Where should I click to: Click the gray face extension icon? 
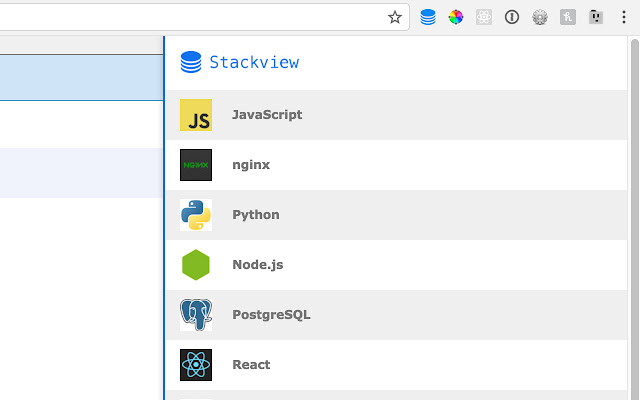click(596, 17)
